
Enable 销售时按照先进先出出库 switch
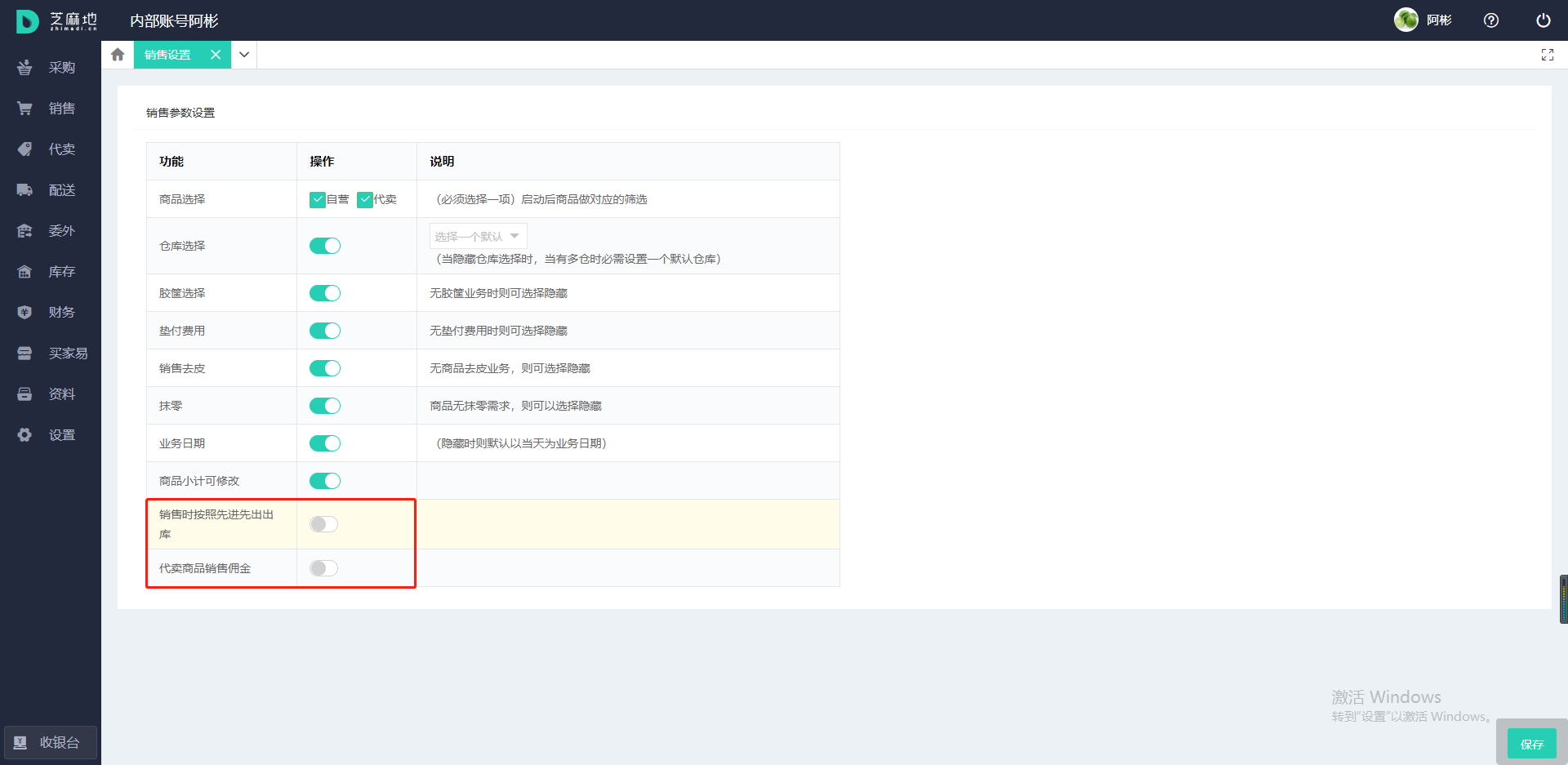[324, 524]
